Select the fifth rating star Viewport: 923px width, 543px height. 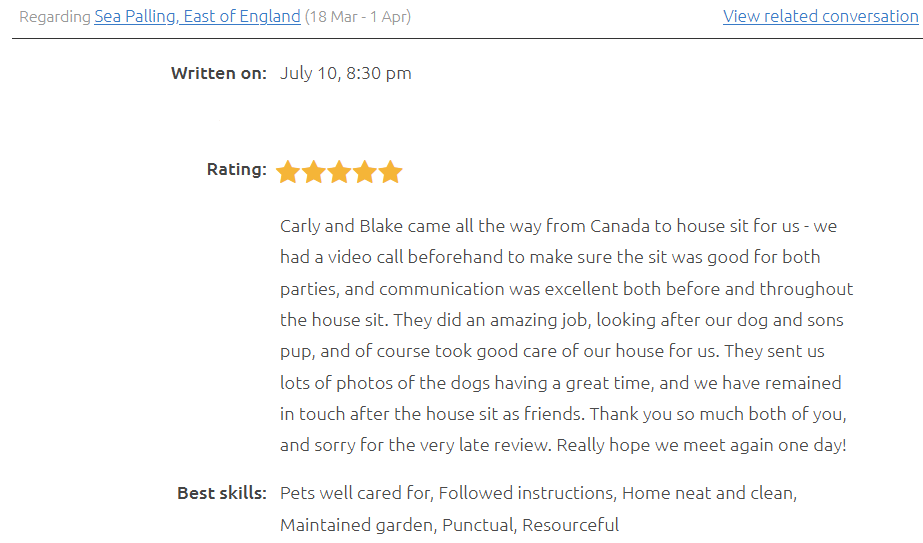[390, 172]
